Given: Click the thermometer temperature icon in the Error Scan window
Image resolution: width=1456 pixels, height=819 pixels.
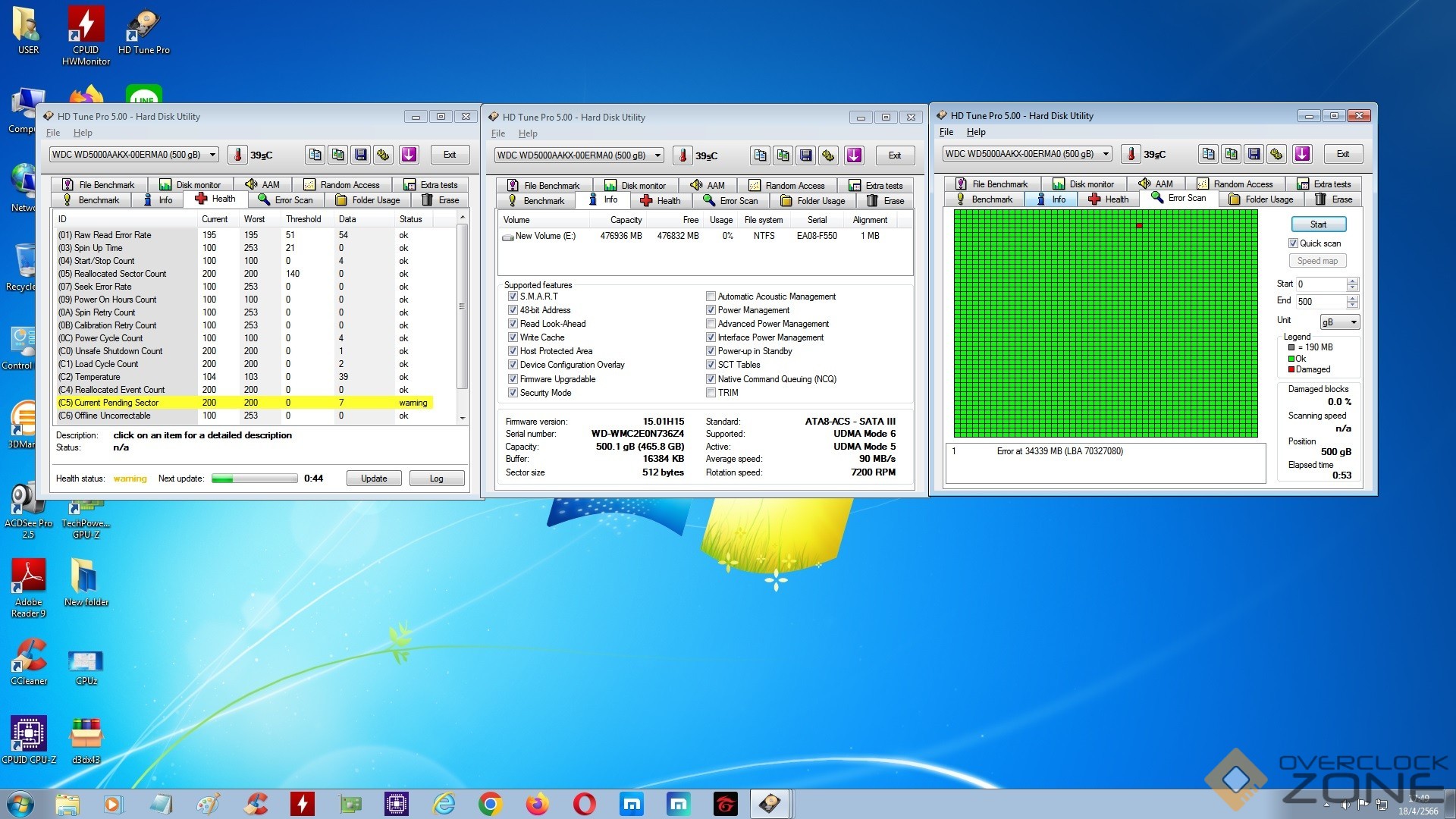Looking at the screenshot, I should point(1131,154).
